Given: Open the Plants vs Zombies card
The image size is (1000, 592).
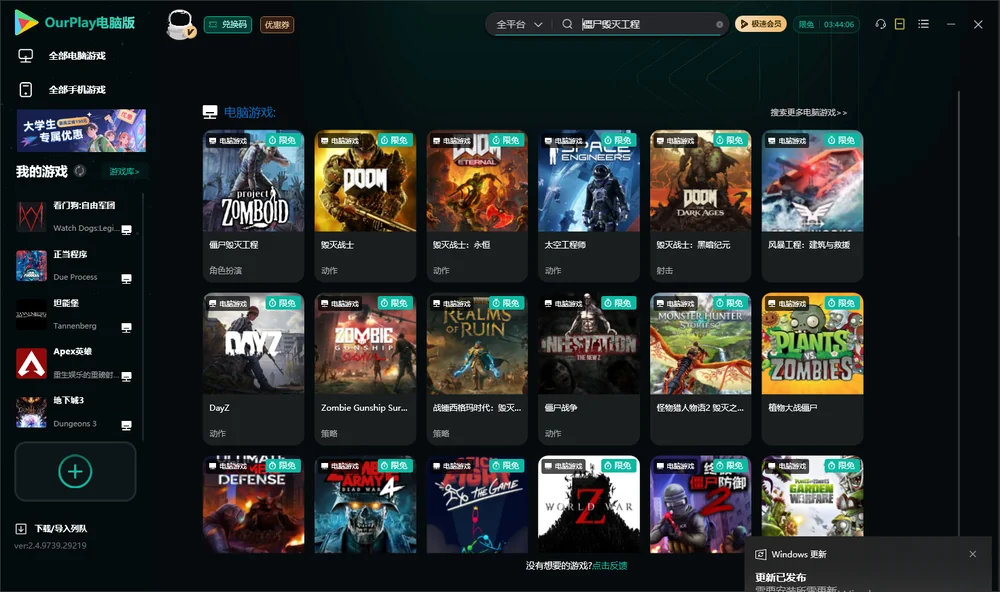Looking at the screenshot, I should [812, 369].
